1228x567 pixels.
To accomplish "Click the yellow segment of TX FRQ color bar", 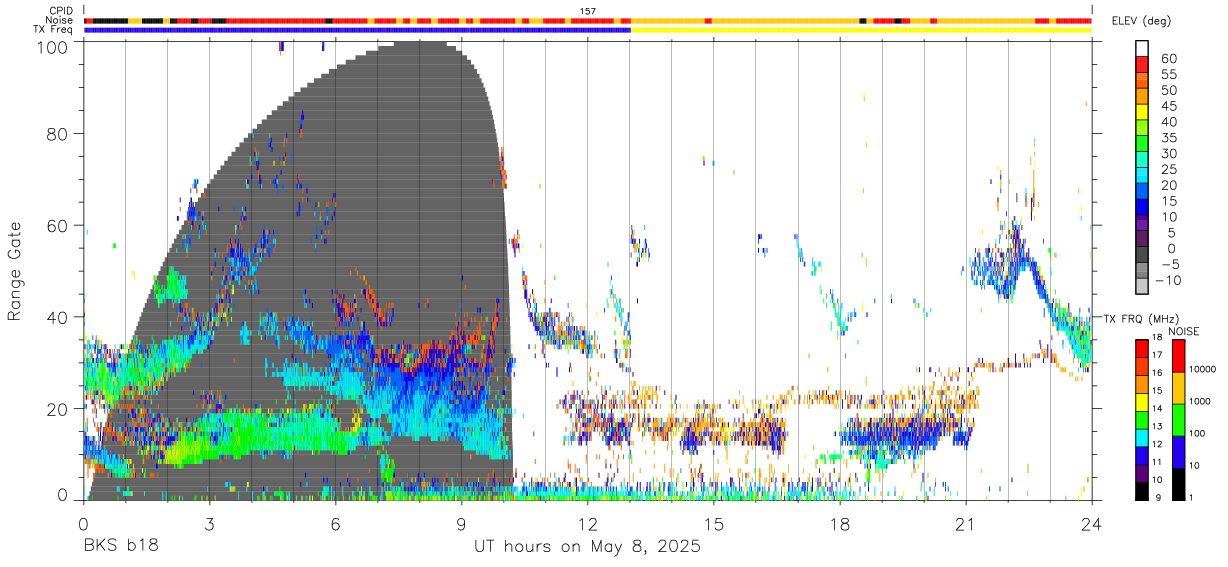I will [x=1142, y=402].
